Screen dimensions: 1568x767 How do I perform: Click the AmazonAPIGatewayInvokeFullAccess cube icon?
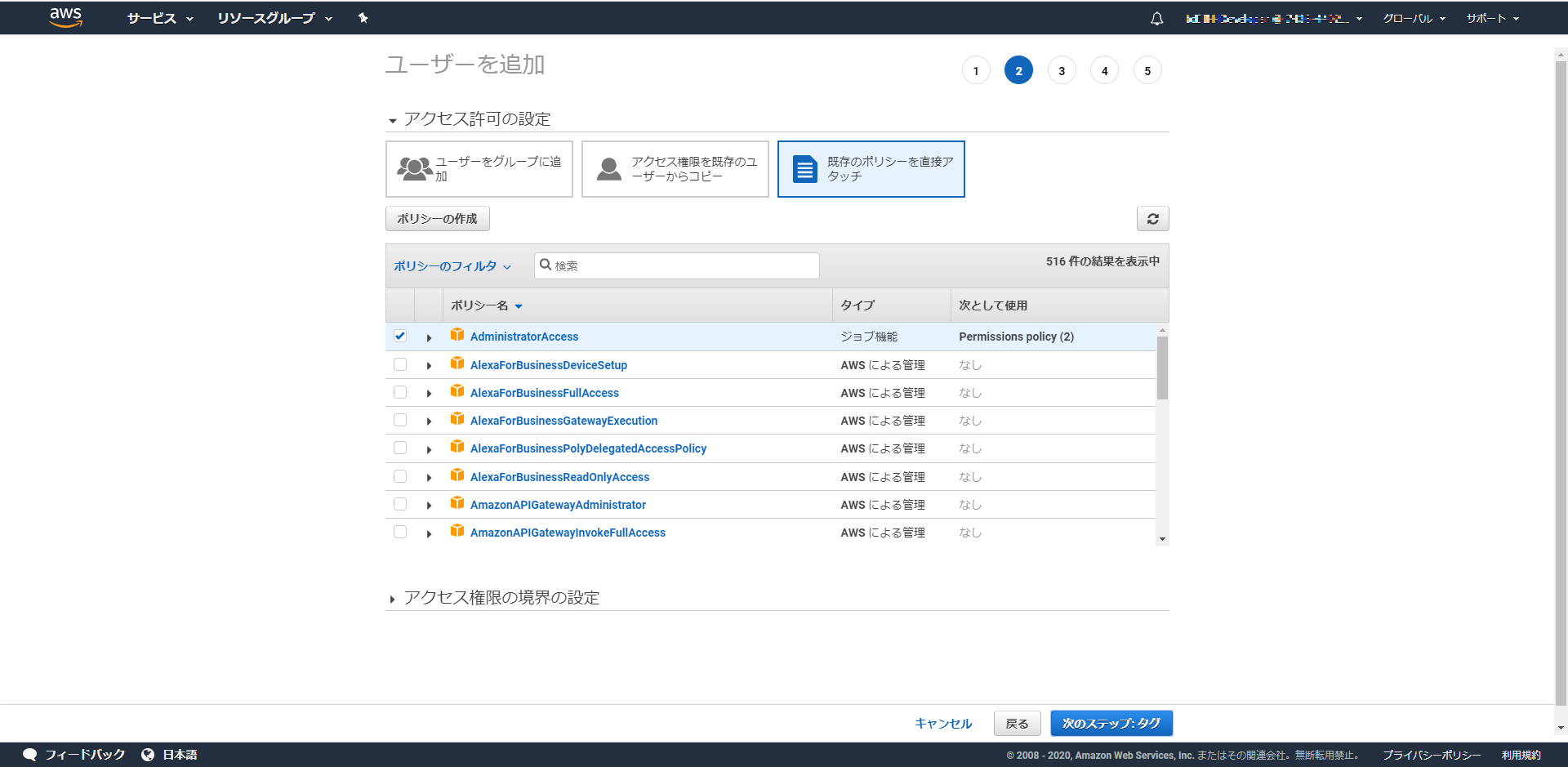pyautogui.click(x=457, y=531)
